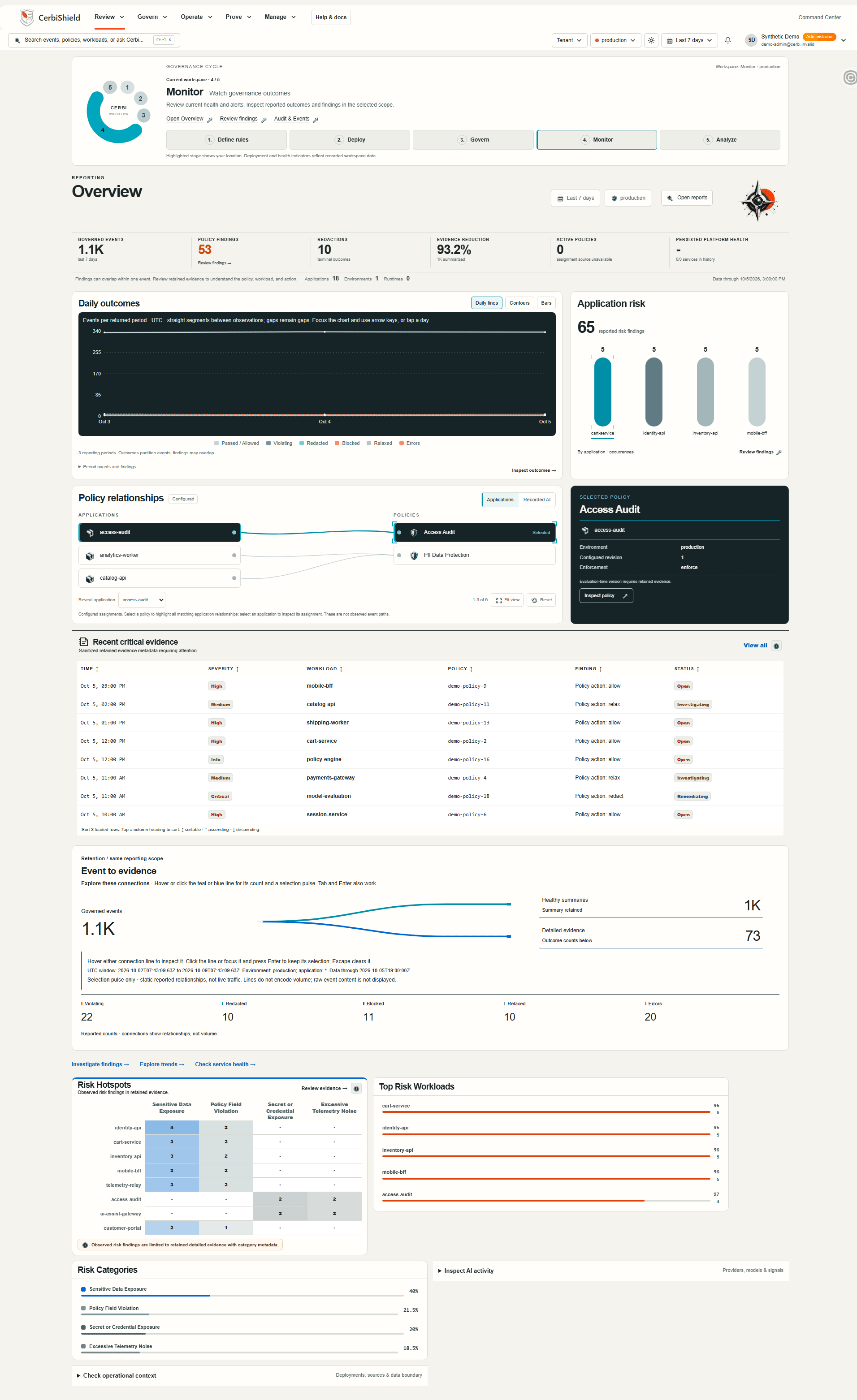Viewport: 857px width, 1400px height.
Task: Click the info icon beside View all
Action: tap(776, 646)
